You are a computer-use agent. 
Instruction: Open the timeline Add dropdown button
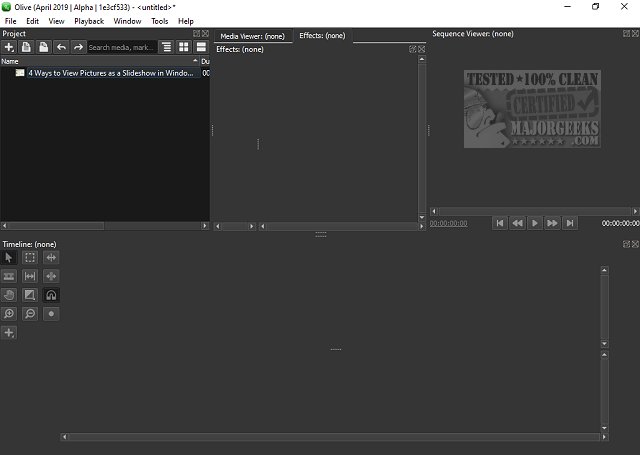(x=9, y=333)
